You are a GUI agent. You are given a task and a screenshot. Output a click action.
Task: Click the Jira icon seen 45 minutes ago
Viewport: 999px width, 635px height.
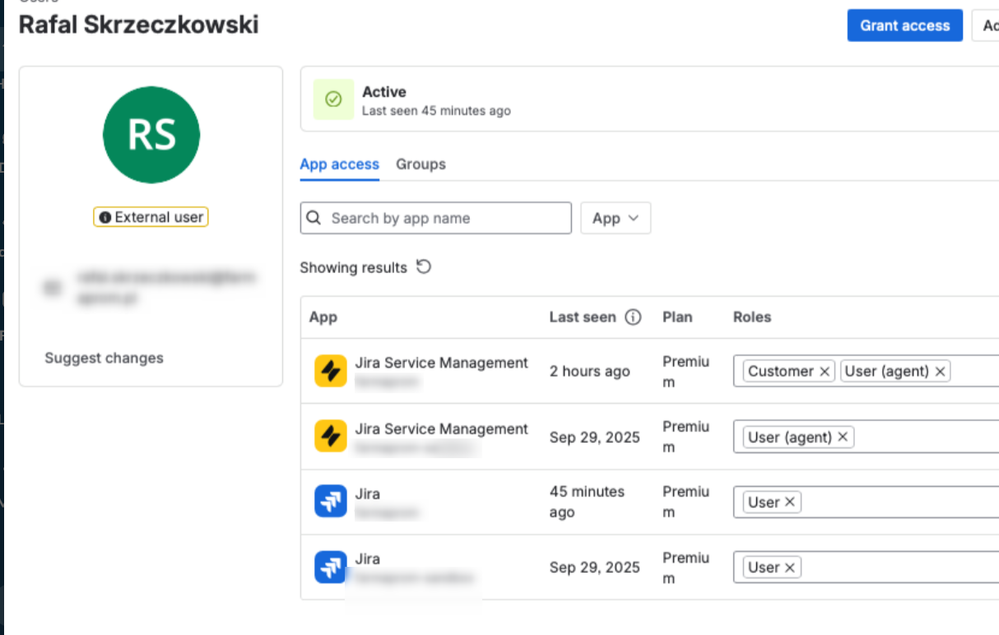tap(331, 501)
